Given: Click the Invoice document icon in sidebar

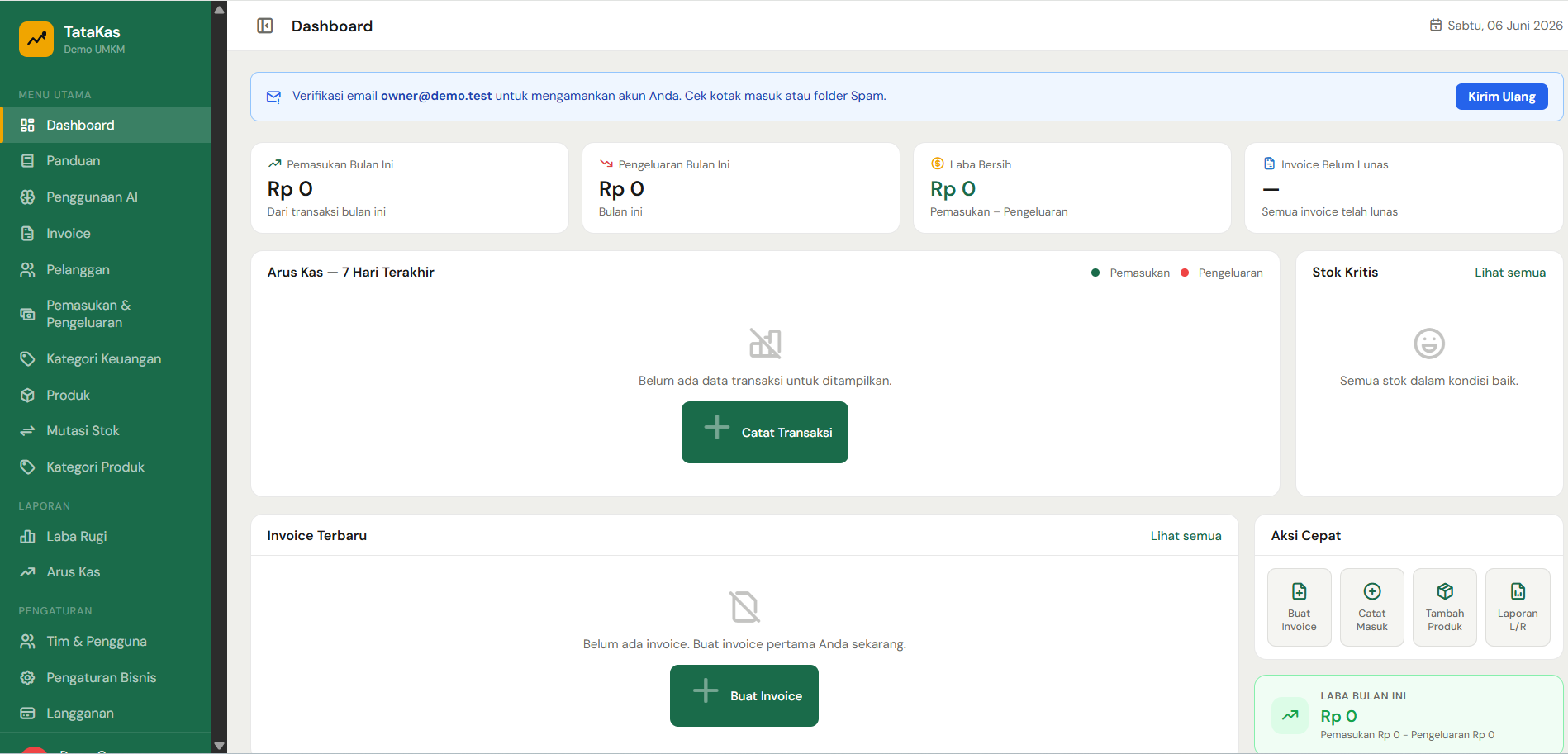Looking at the screenshot, I should click(x=27, y=233).
